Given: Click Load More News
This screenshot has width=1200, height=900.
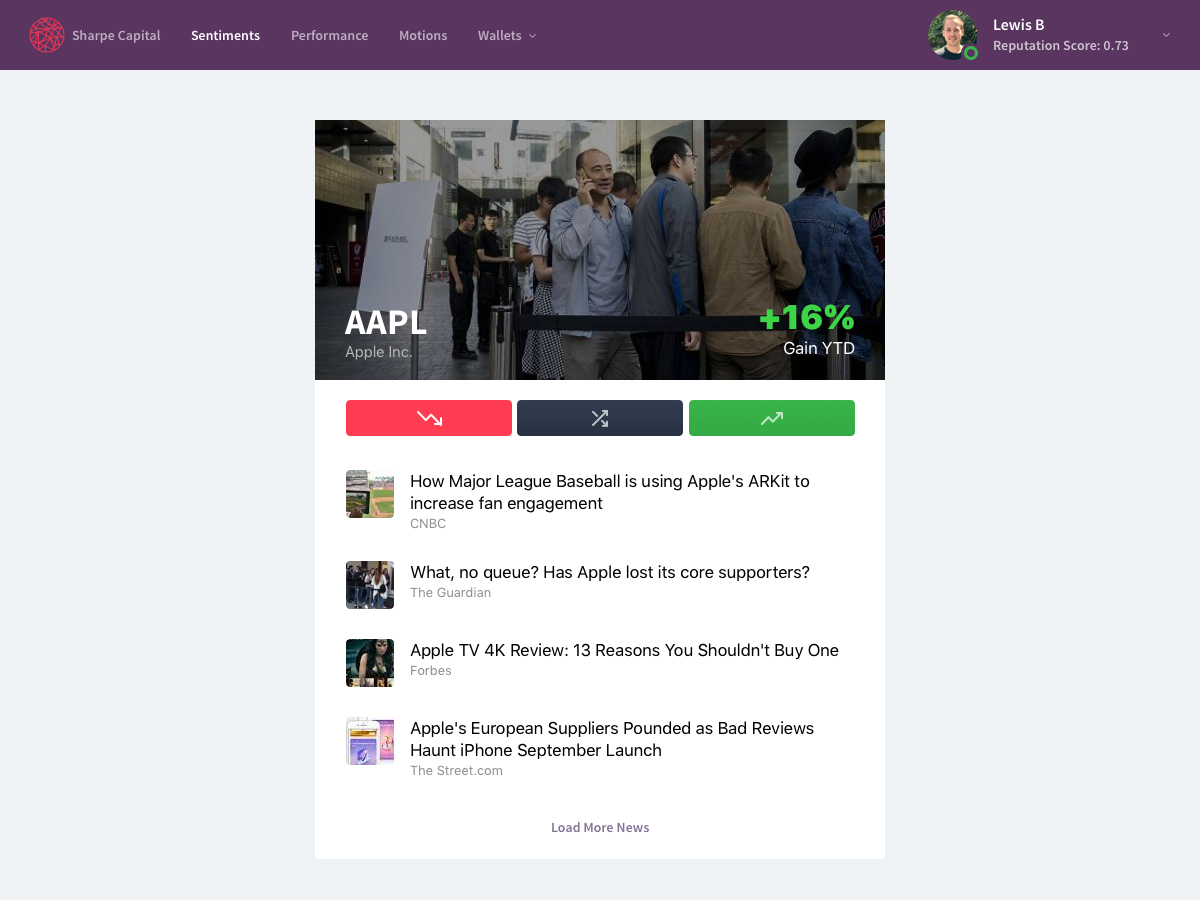Looking at the screenshot, I should pyautogui.click(x=600, y=827).
